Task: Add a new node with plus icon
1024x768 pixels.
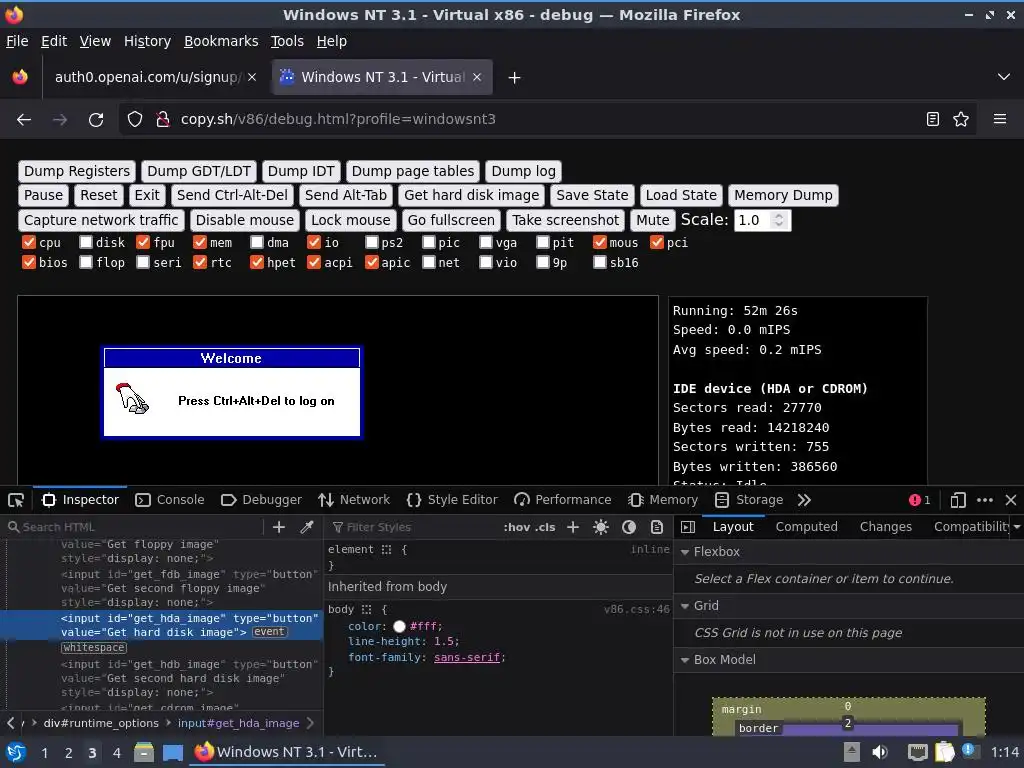Action: coord(279,527)
